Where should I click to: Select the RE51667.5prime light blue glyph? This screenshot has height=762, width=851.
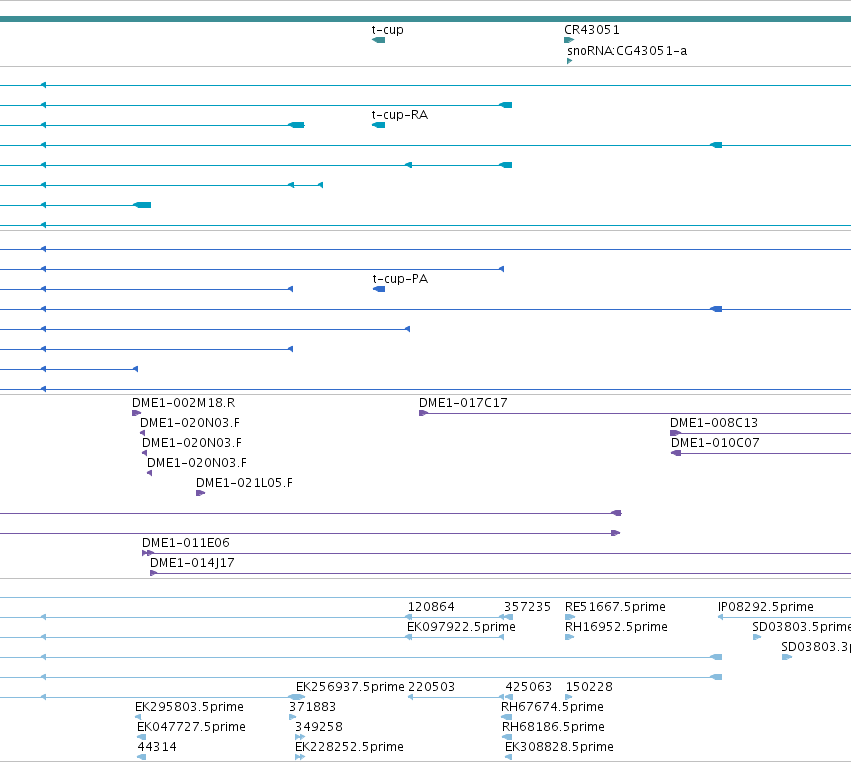[x=569, y=617]
